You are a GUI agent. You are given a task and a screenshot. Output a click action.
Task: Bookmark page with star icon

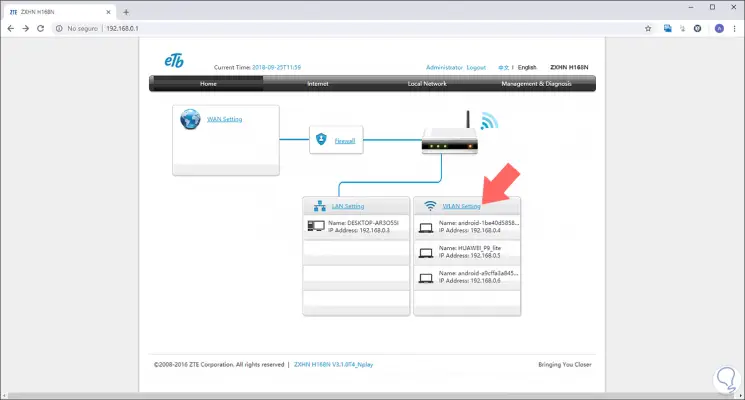click(648, 29)
